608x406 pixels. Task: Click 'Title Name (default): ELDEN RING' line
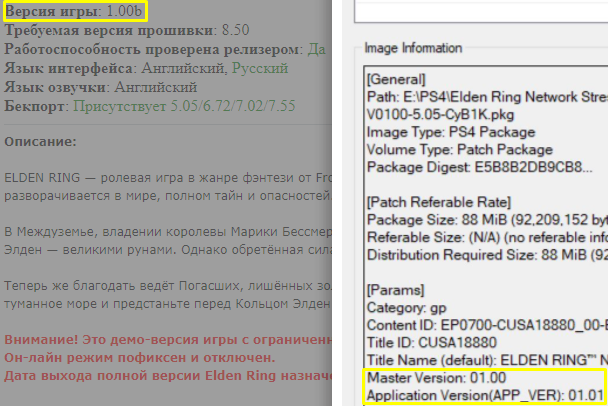coord(487,360)
